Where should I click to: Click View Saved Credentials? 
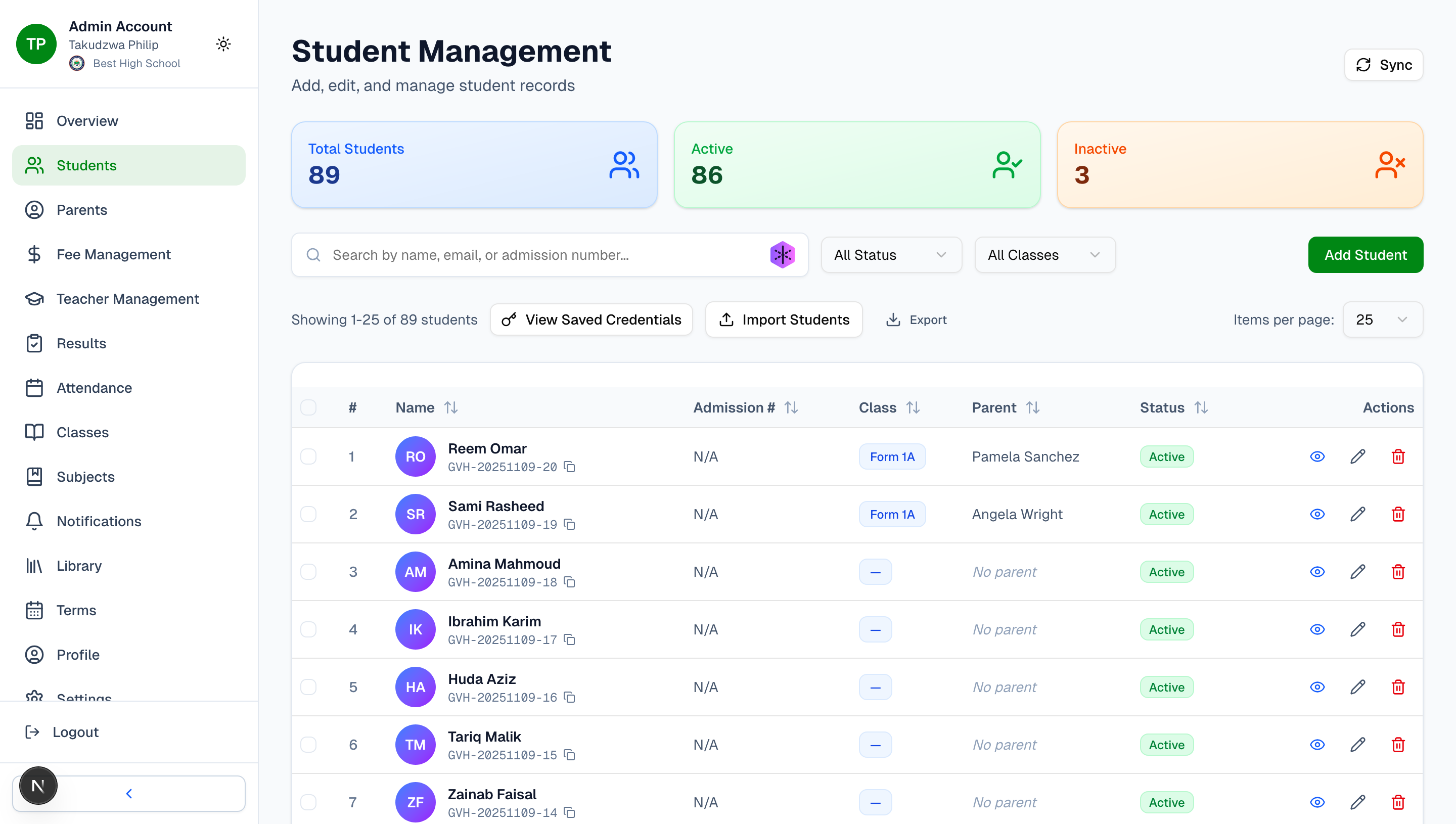591,319
